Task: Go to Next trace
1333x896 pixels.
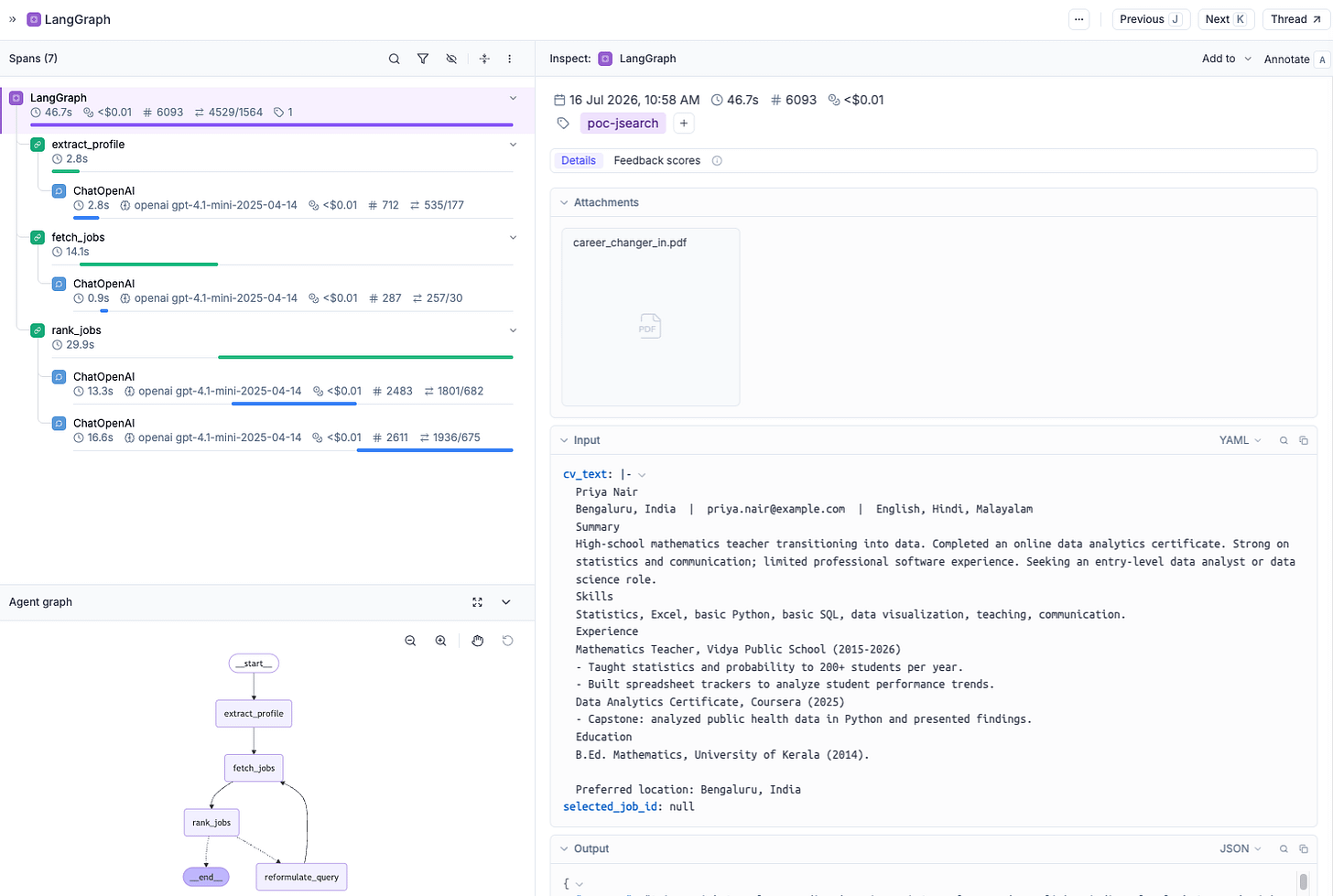Action: [x=1226, y=19]
